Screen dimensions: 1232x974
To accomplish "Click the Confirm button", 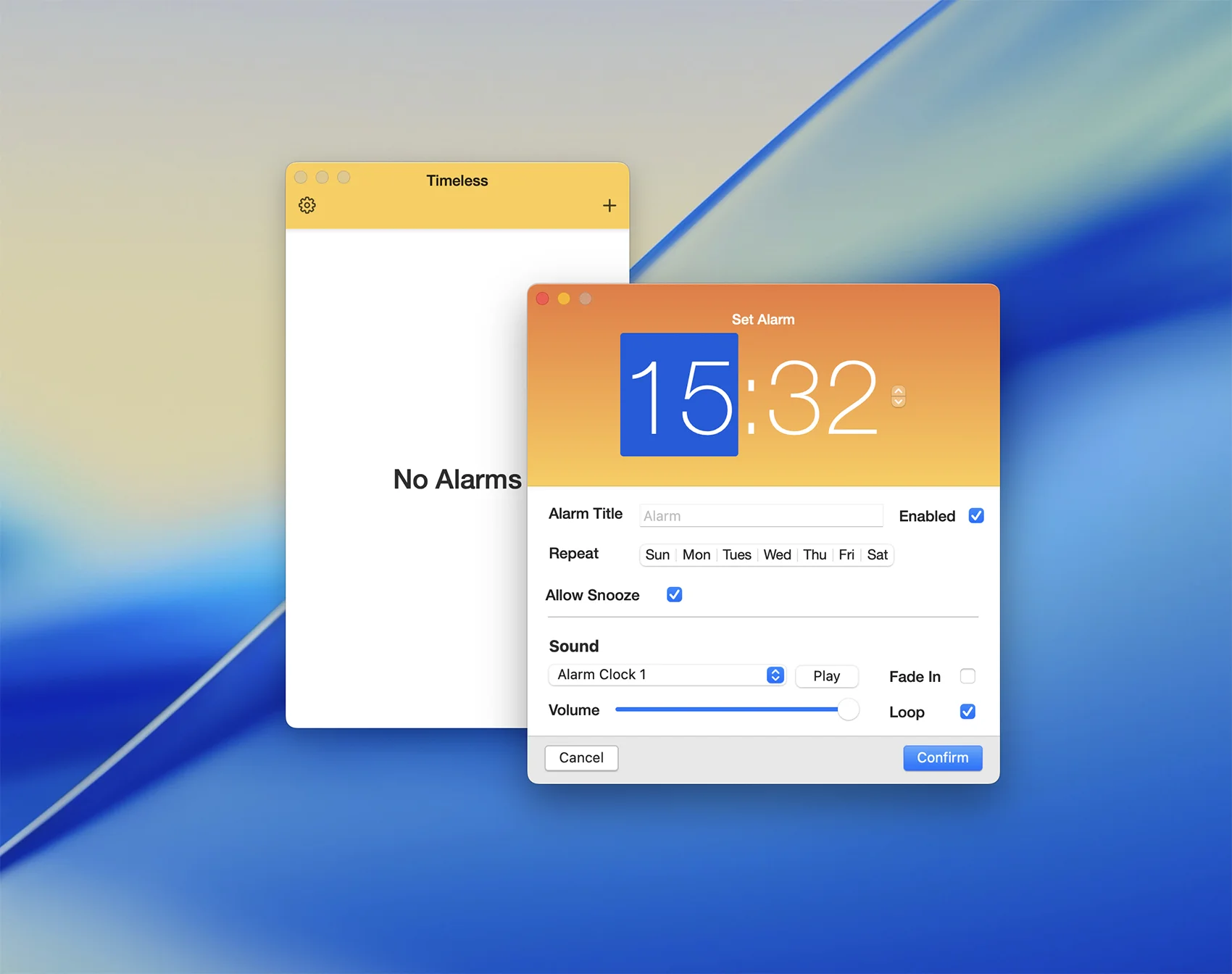I will click(x=942, y=758).
